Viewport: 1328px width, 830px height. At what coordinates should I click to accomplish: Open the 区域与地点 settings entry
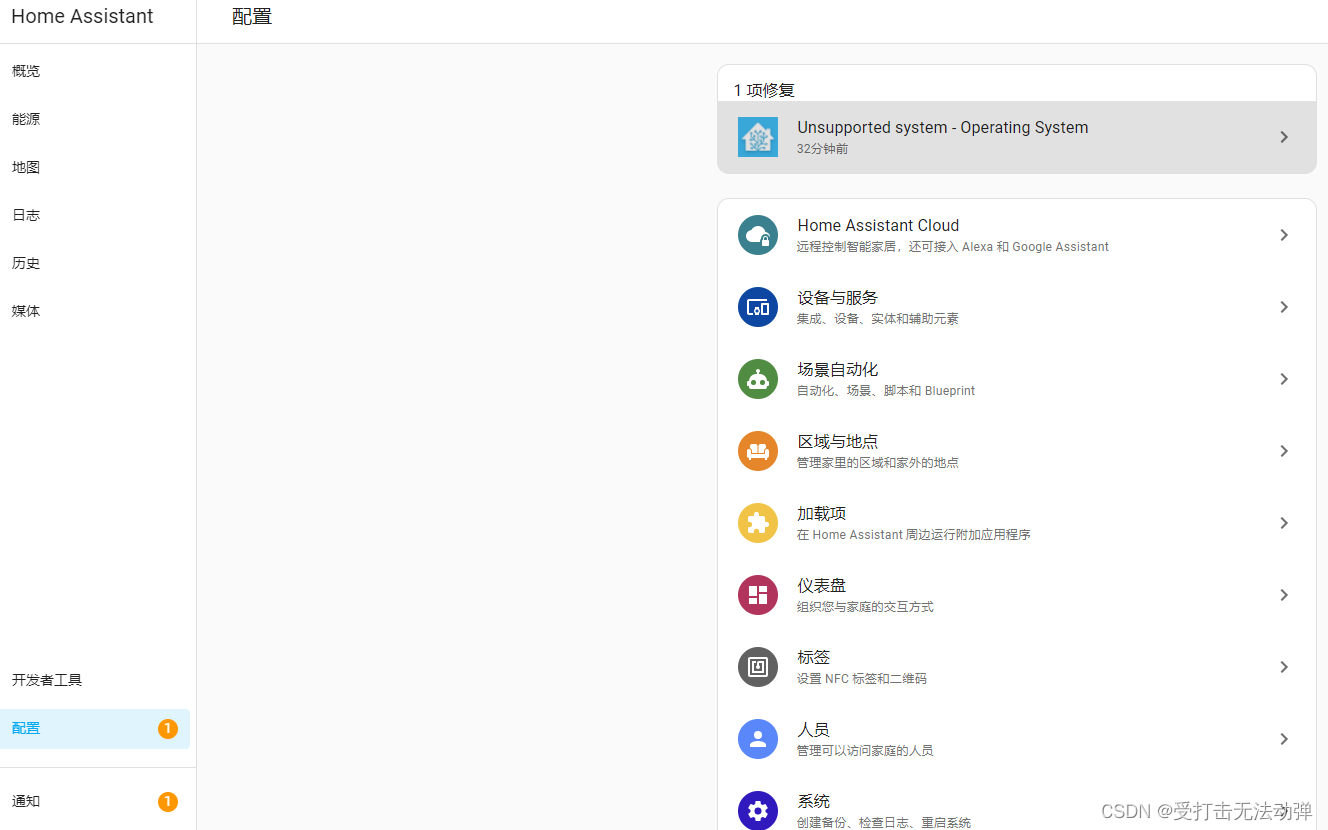[1017, 451]
